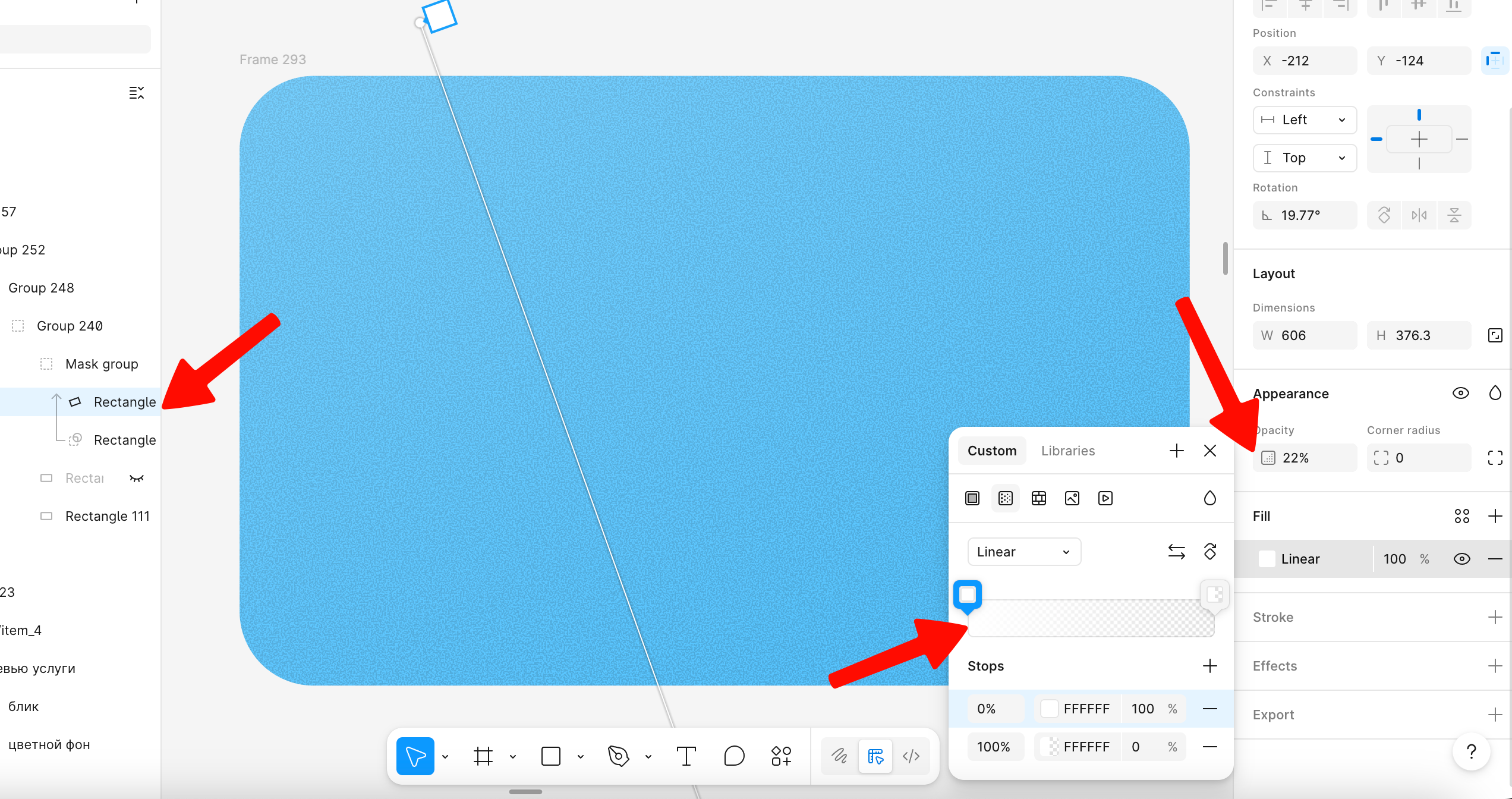Select the Pen tool

click(618, 756)
